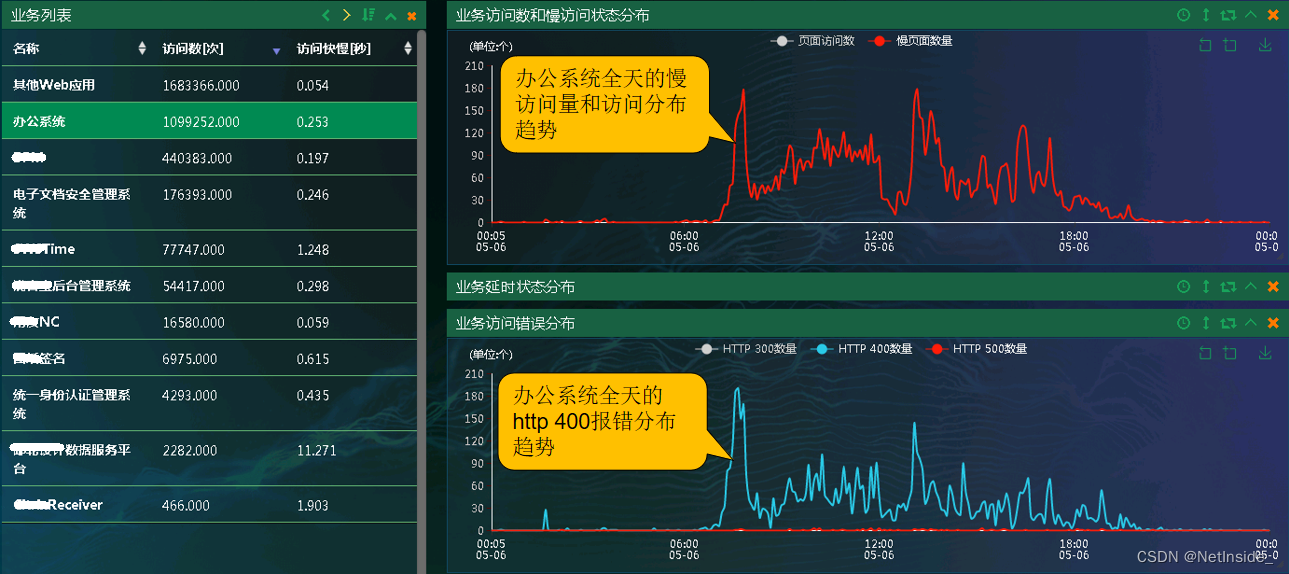Click the 1683366.000 visit count cell

(201, 86)
